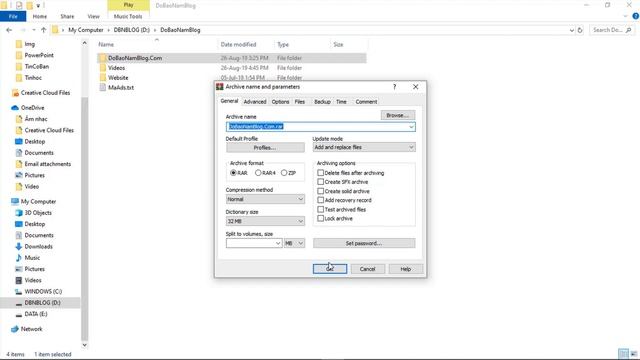Click the search magnifier icon
This screenshot has height=360, width=640.
628,30
